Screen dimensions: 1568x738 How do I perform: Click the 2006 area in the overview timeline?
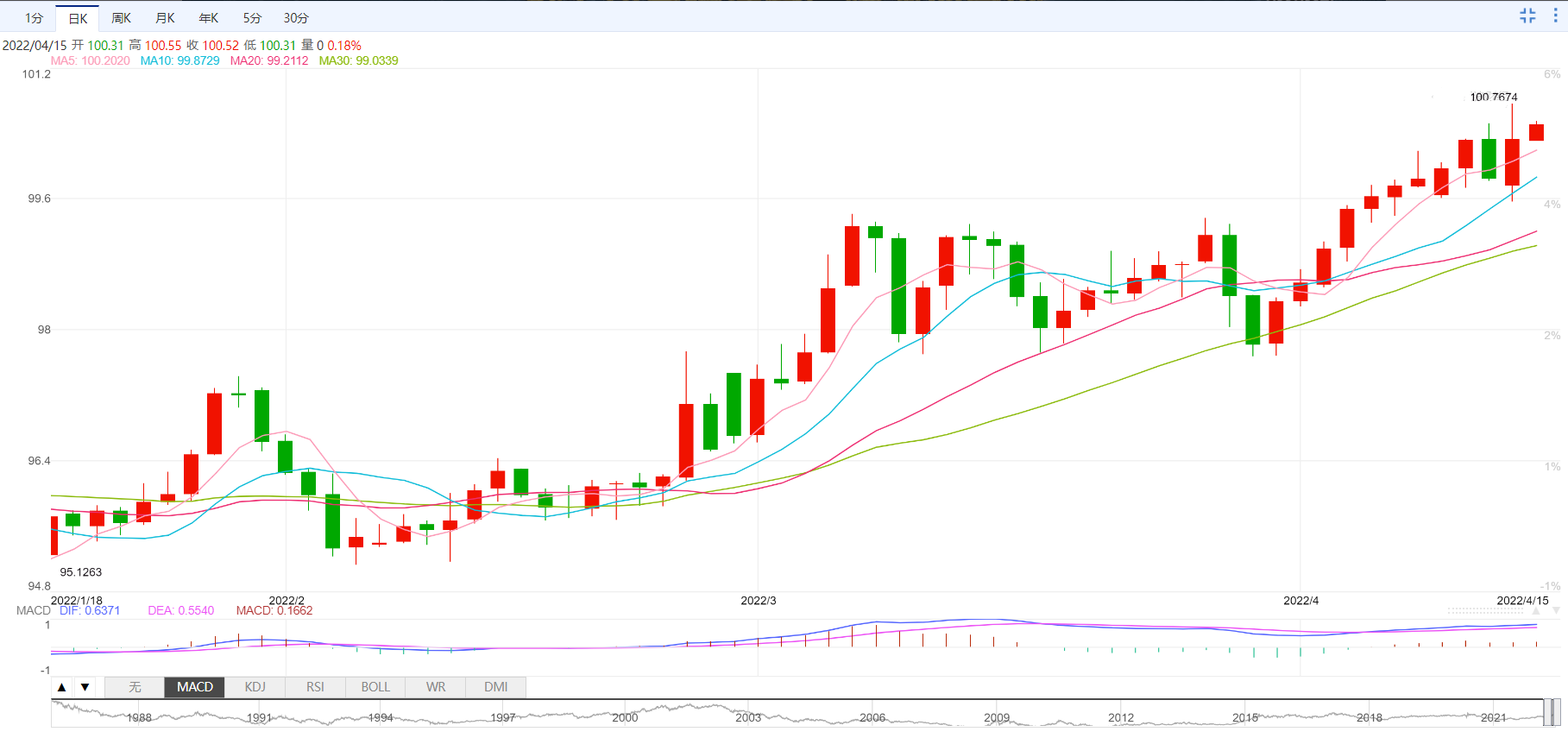(872, 717)
